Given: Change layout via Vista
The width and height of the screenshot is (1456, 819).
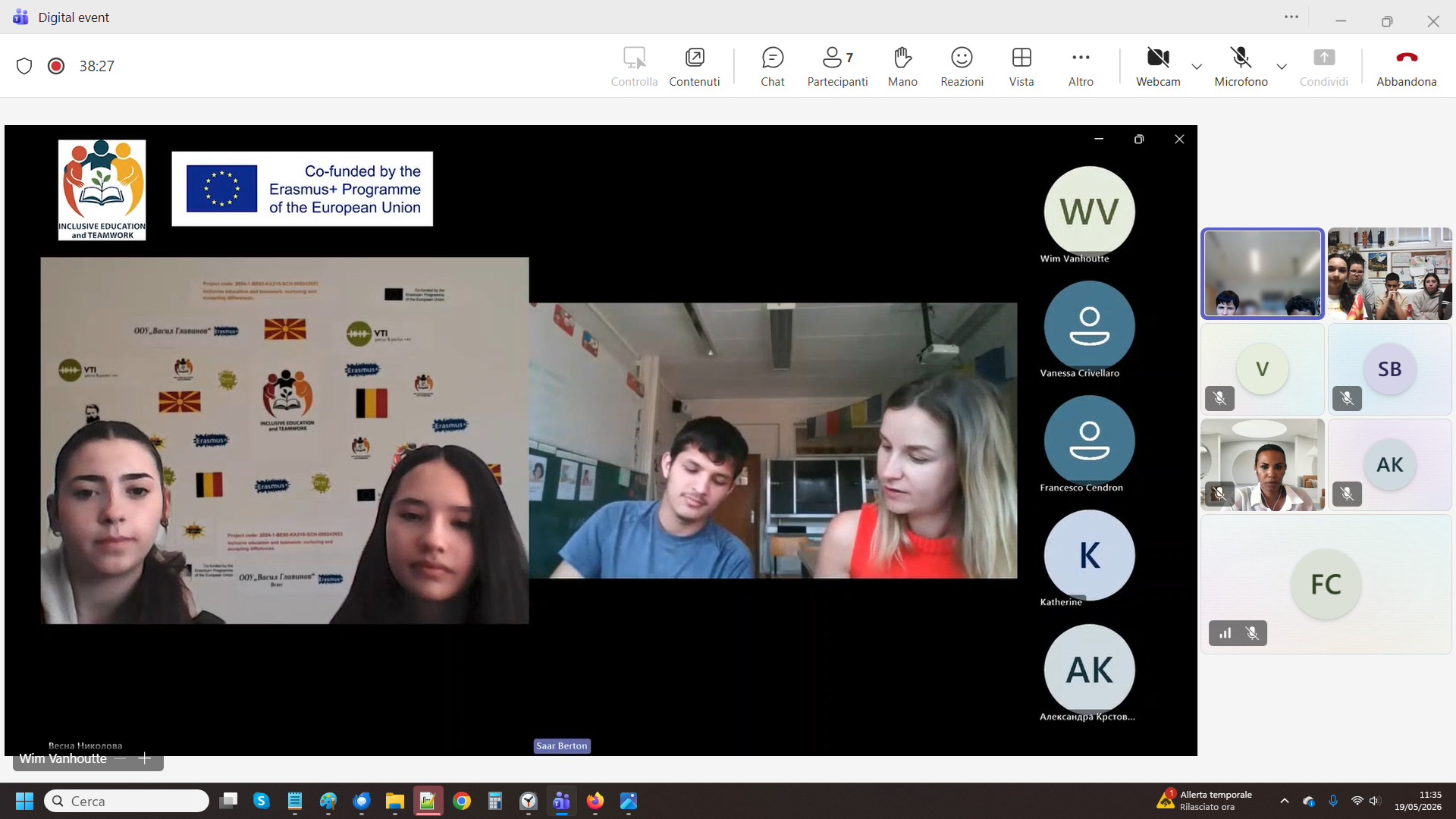Looking at the screenshot, I should pos(1021,67).
